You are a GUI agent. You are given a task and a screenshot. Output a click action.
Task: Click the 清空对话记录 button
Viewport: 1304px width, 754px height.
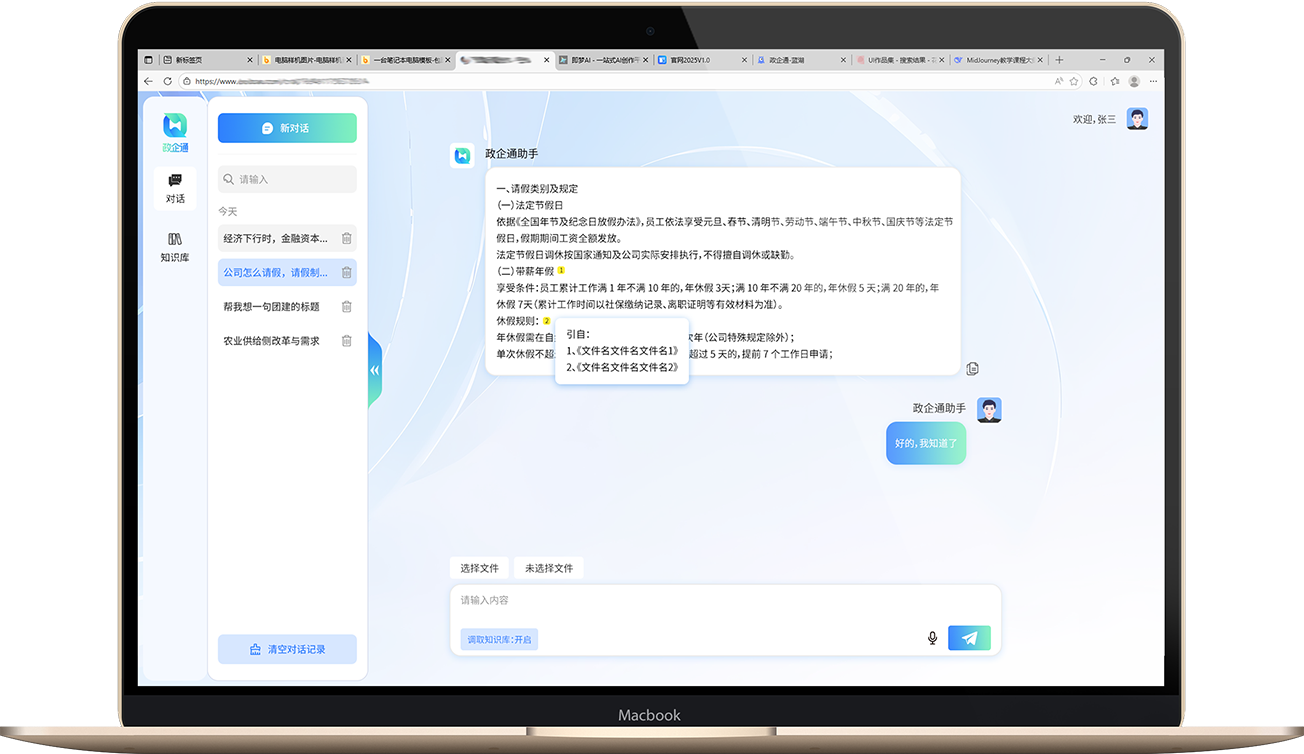click(x=287, y=649)
